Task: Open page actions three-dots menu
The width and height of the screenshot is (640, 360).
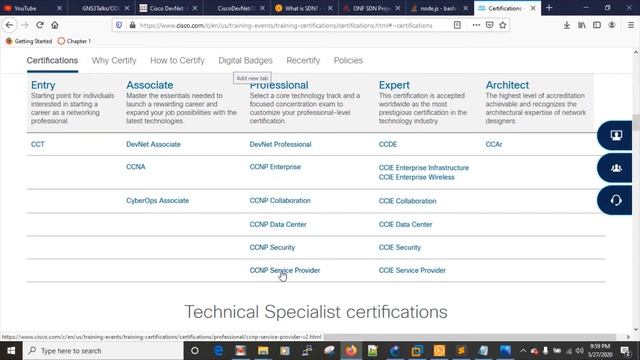Action: (476, 25)
